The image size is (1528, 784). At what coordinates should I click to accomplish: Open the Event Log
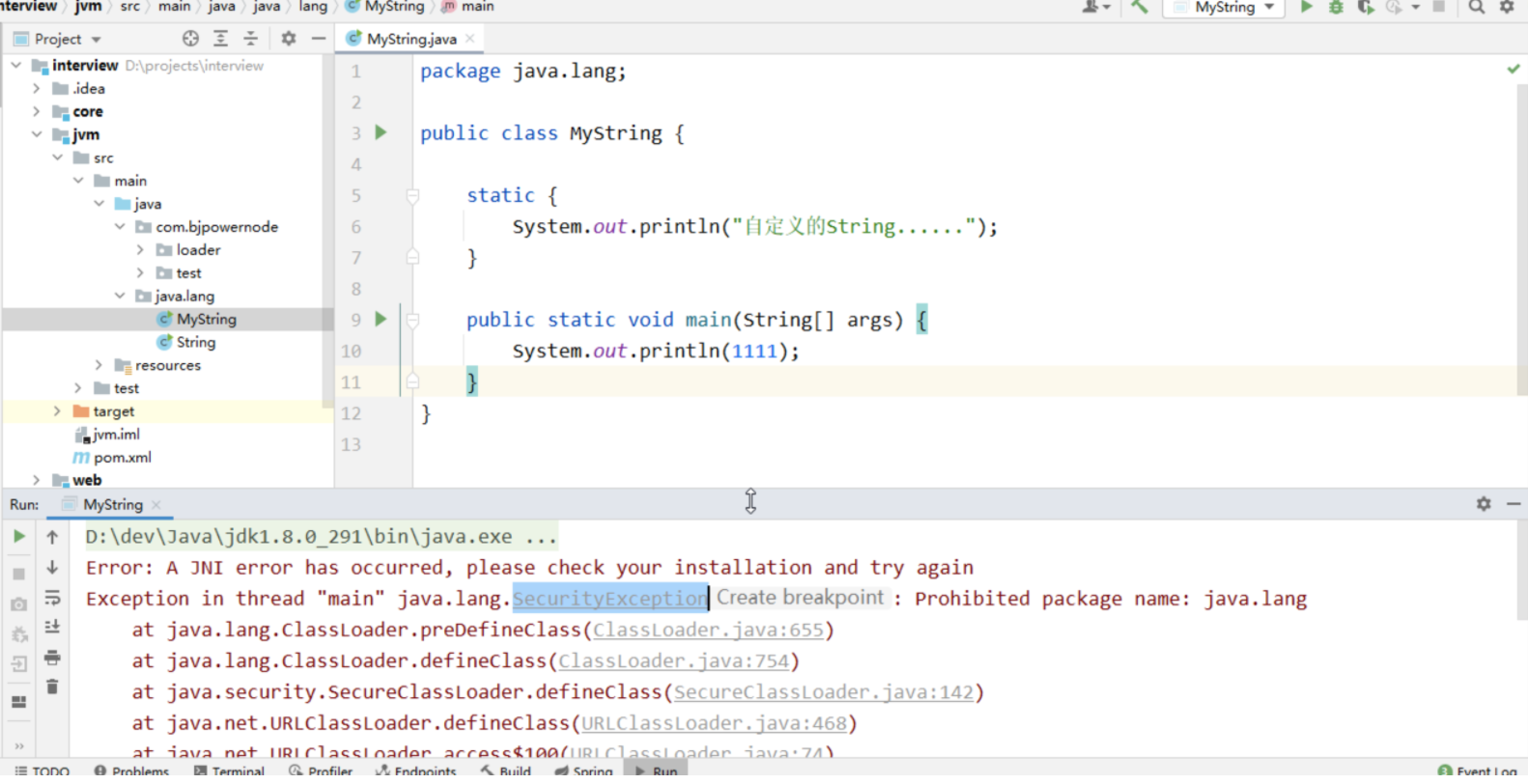point(1478,770)
